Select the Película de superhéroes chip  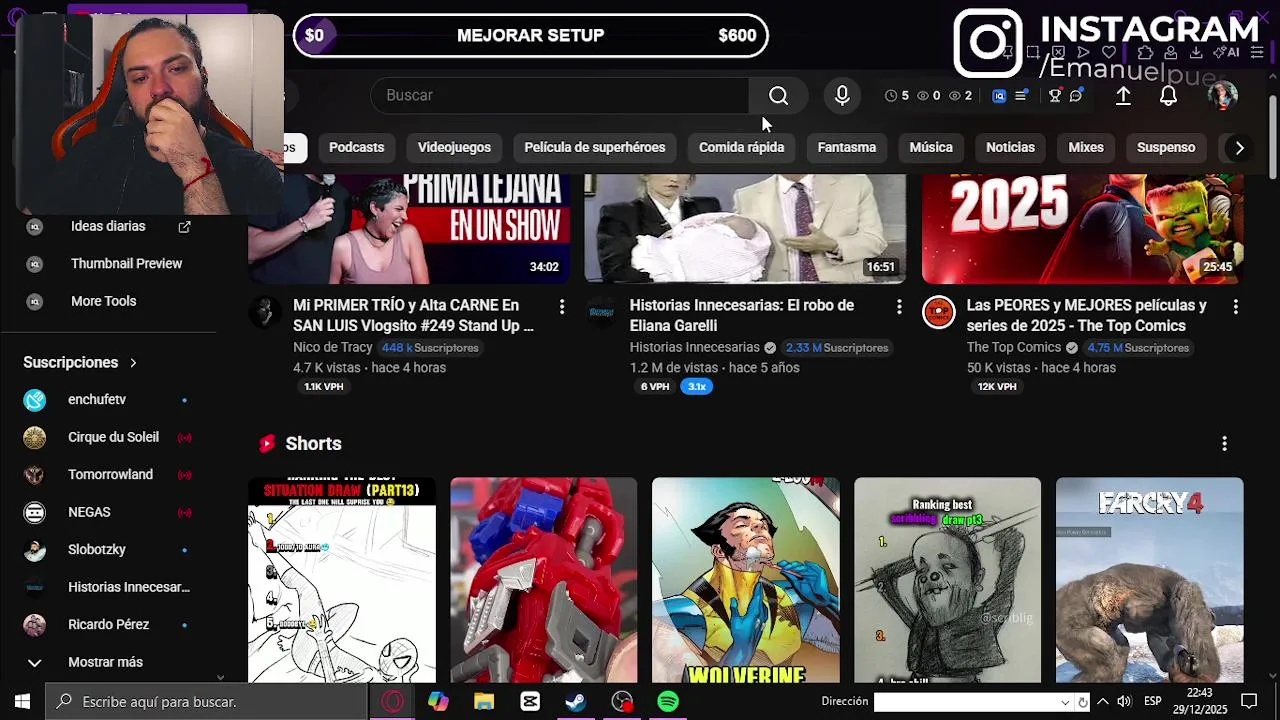595,147
